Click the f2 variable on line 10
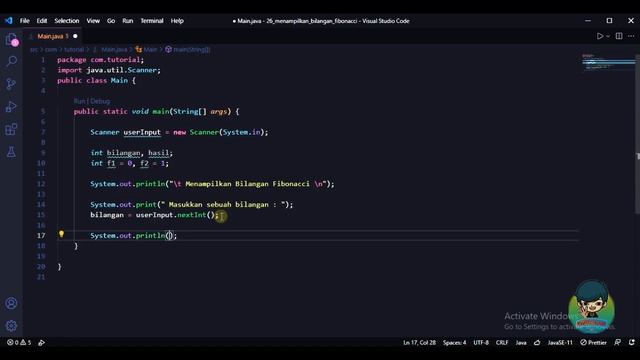Image resolution: width=640 pixels, height=360 pixels. tap(144, 163)
